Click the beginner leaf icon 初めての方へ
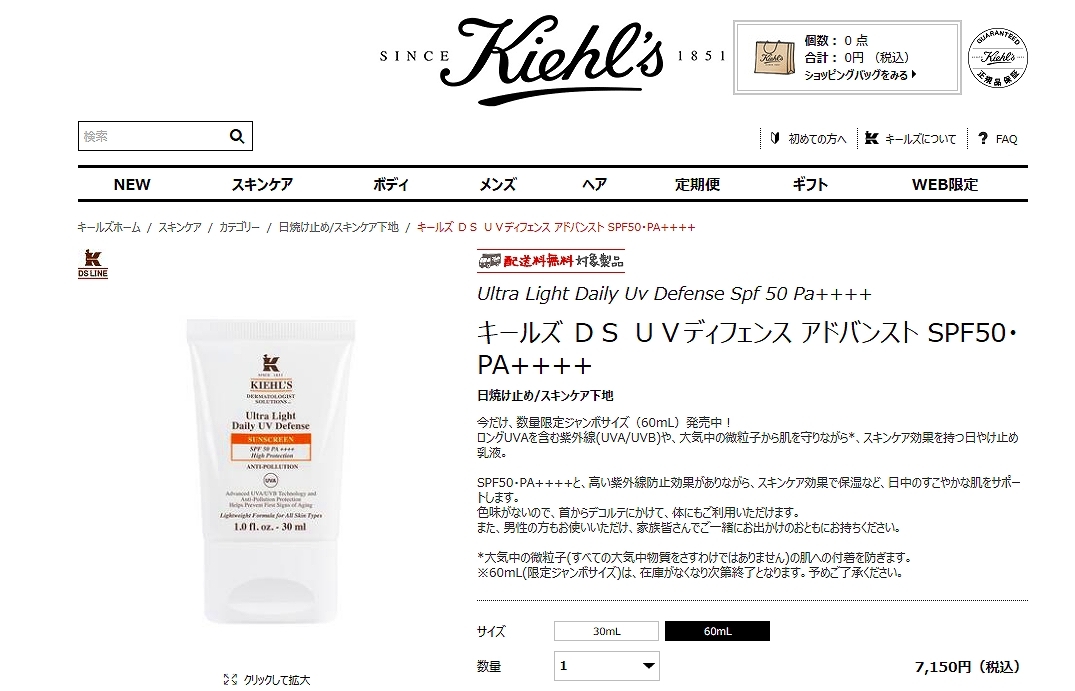1075x691 pixels. pos(775,138)
